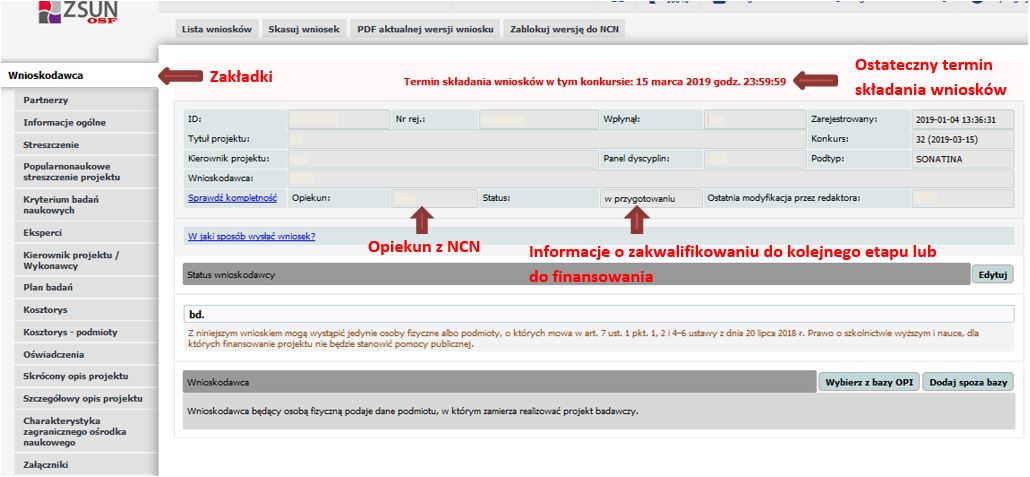This screenshot has height=477, width=1030.
Task: Switch to Kryterium badań naukowych tab
Action: (x=86, y=205)
